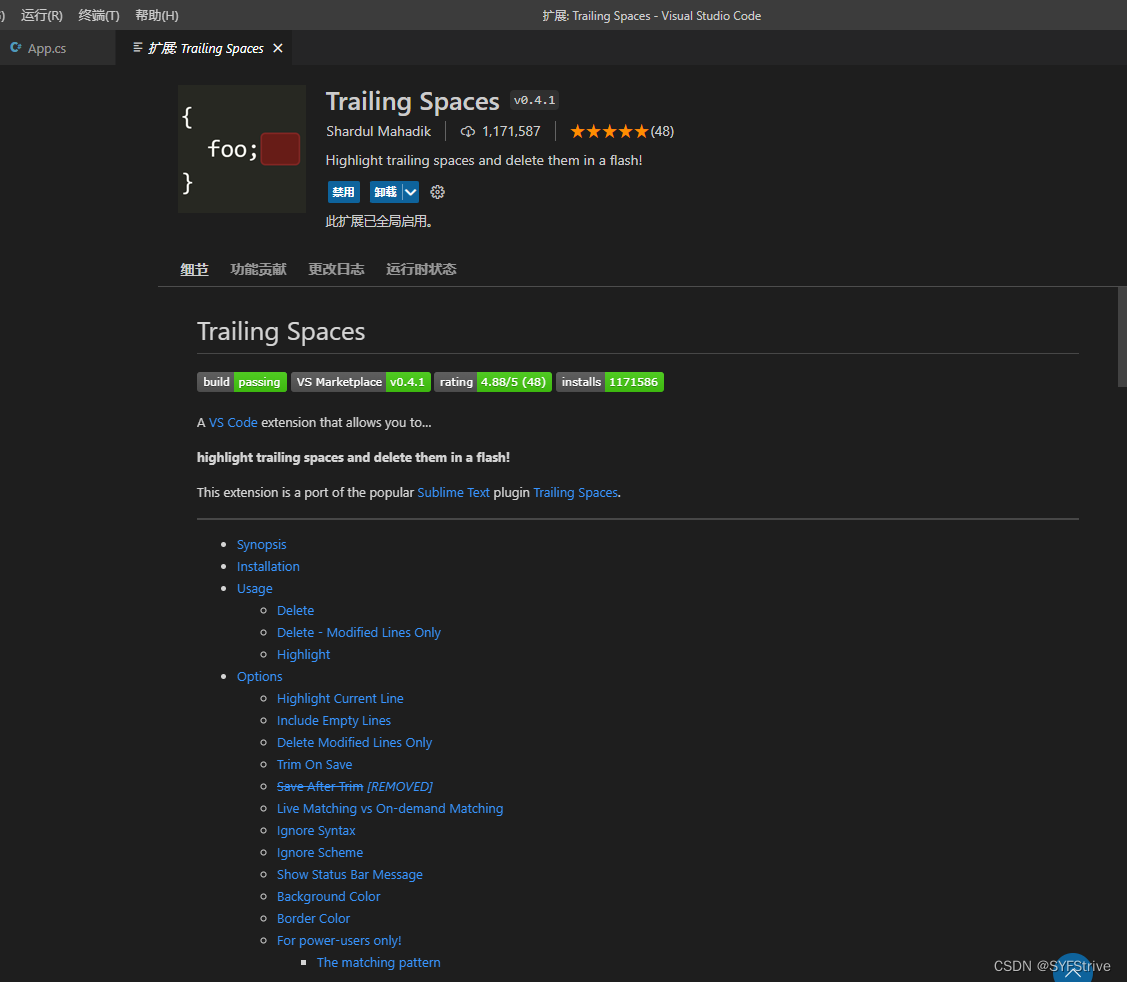
Task: Open the uninstall dropdown arrow
Action: coord(410,192)
